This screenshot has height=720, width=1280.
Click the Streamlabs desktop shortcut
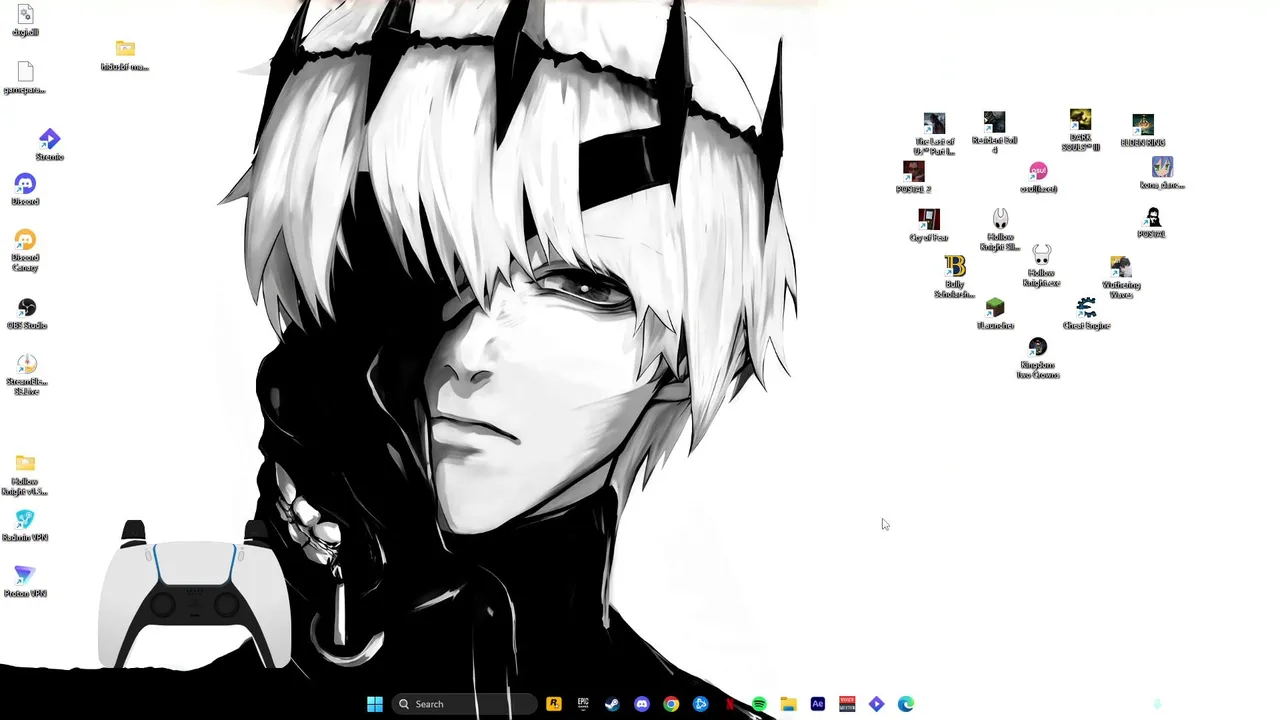27,375
